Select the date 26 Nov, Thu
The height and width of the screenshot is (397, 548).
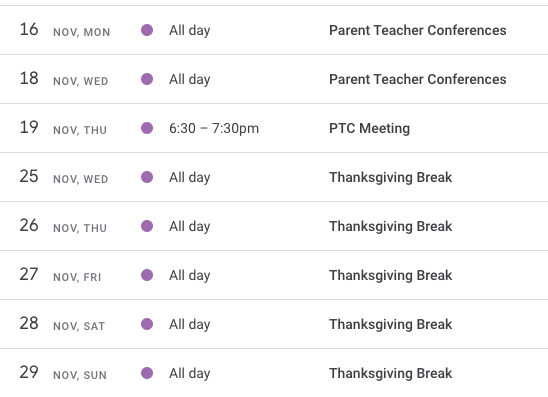(x=63, y=226)
